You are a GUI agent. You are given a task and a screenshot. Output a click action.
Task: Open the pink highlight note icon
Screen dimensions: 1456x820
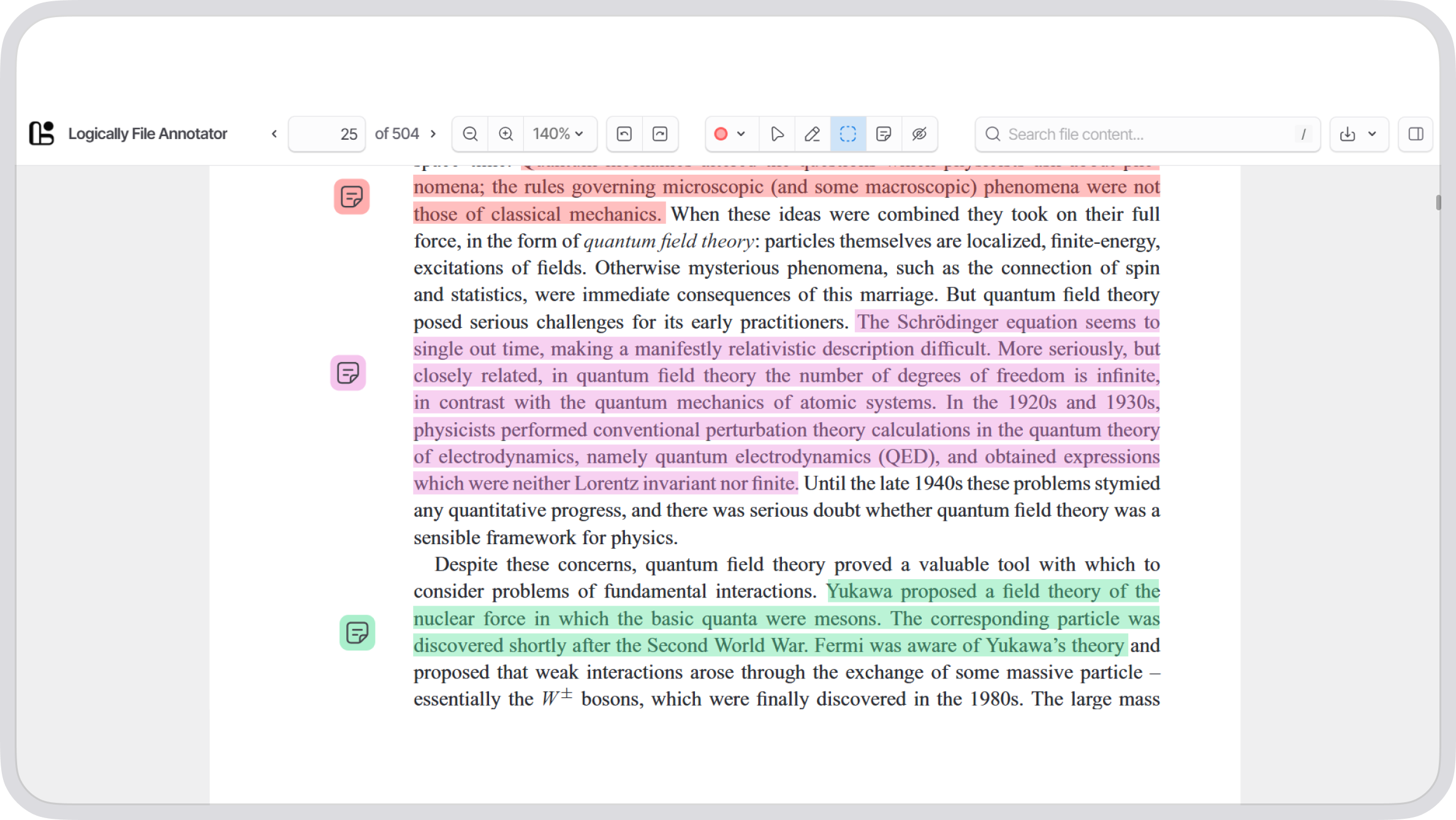tap(348, 373)
